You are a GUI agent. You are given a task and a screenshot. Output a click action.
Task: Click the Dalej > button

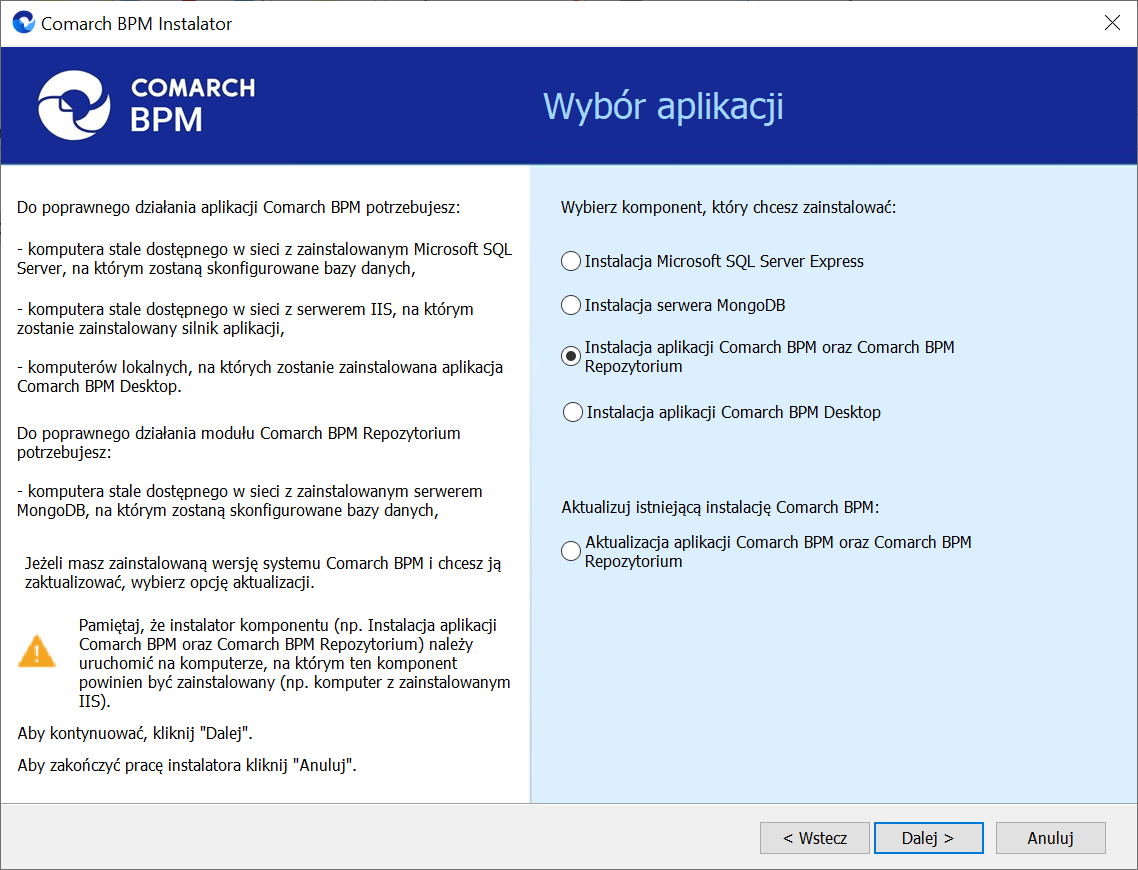pyautogui.click(x=928, y=838)
